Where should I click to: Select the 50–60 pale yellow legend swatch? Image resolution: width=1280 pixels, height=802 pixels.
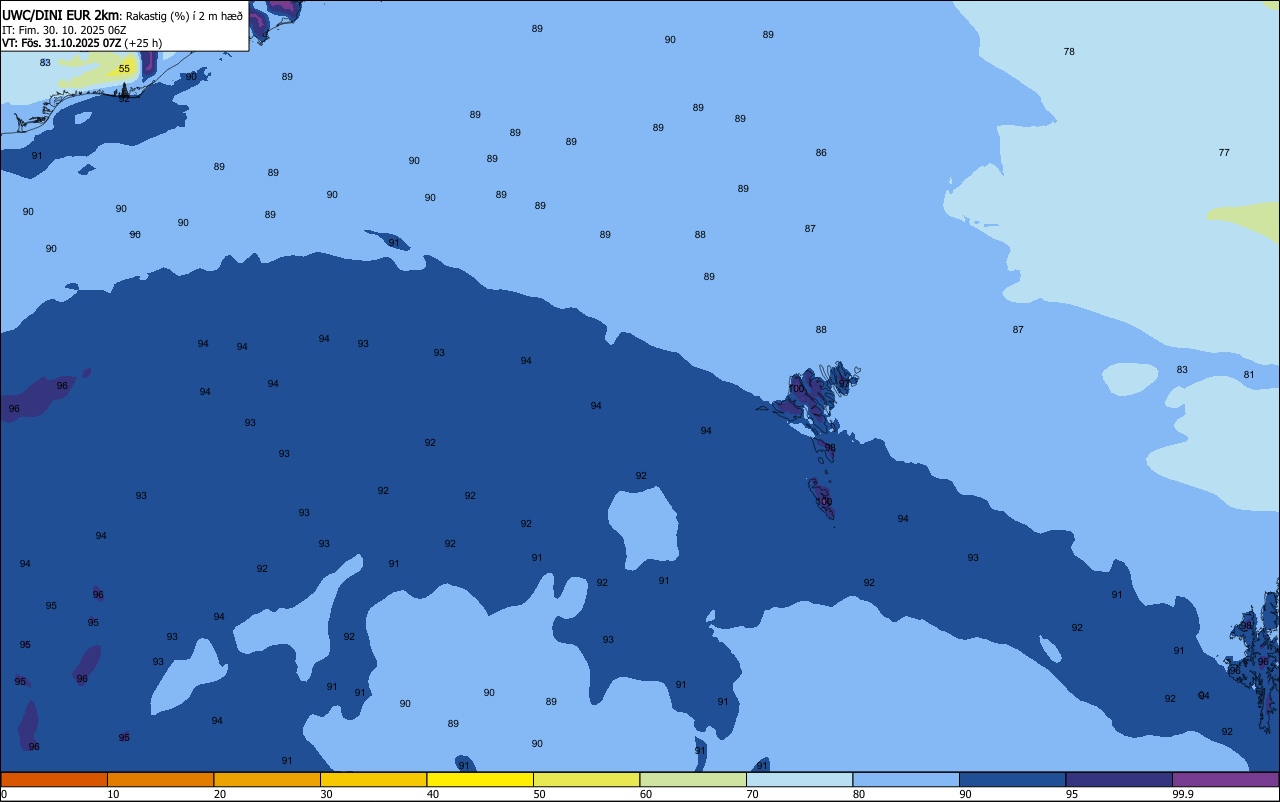[x=586, y=779]
